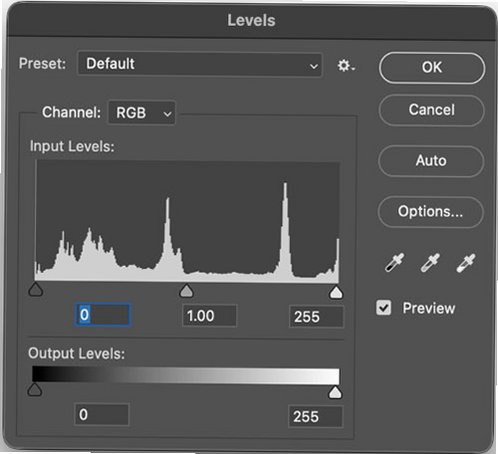Select the white point eyedropper
Image resolution: width=498 pixels, height=454 pixels.
point(465,263)
